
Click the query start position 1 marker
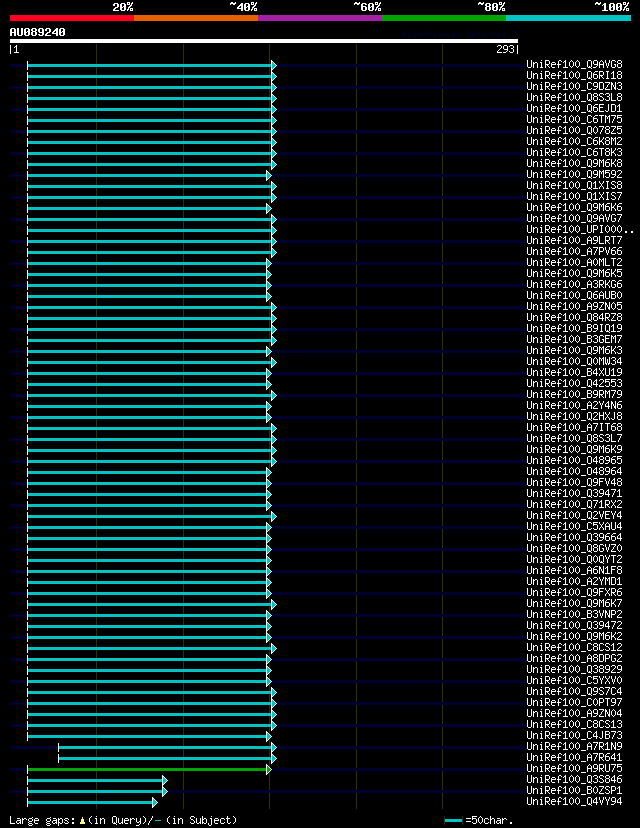coord(14,50)
